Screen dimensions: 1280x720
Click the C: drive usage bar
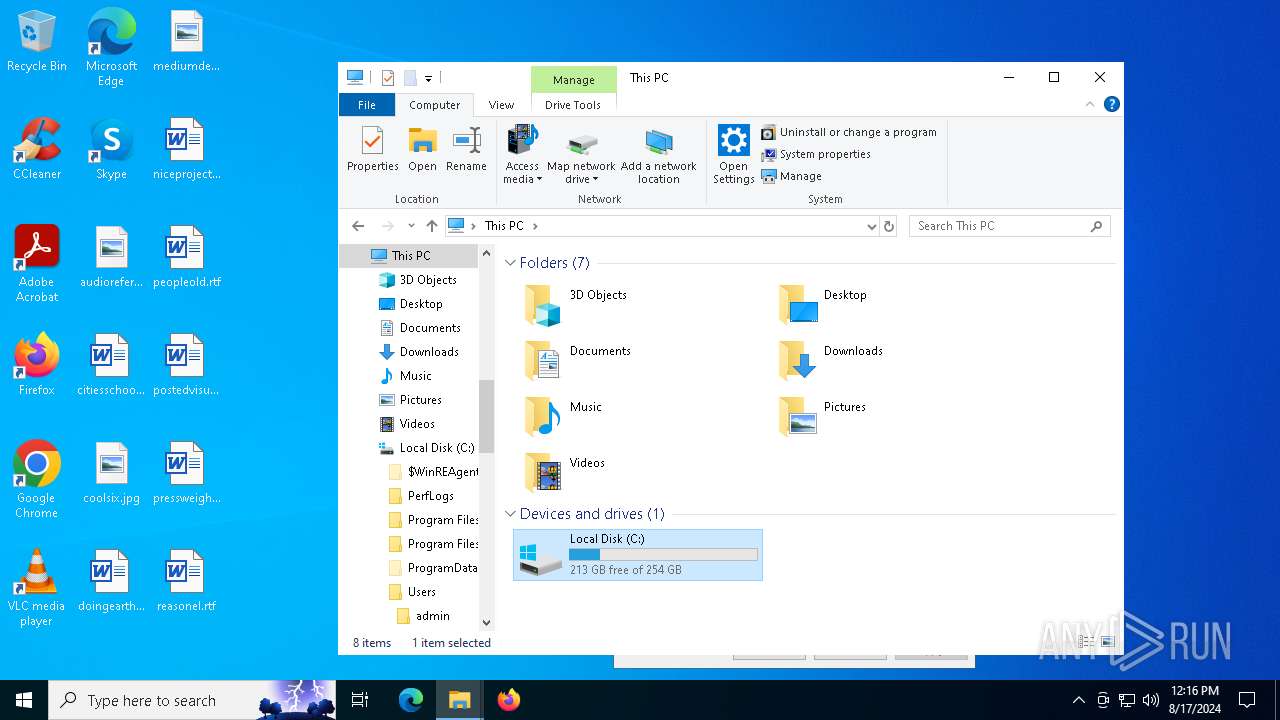(663, 554)
